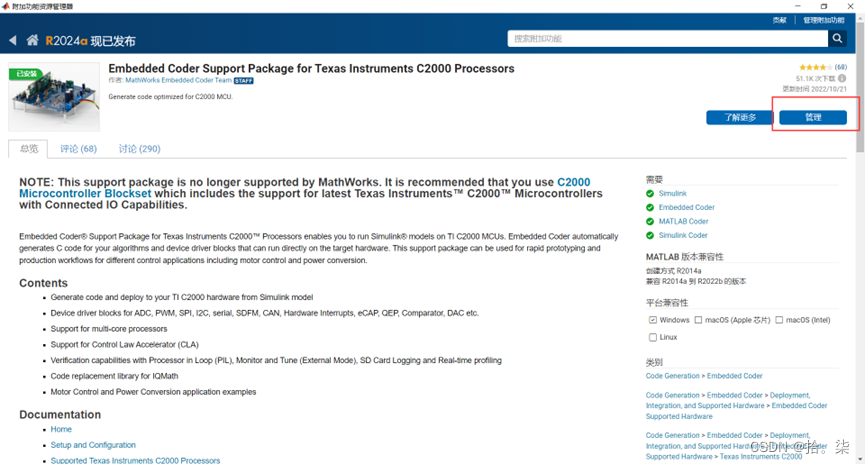Click the 搜索附加功能 search field
865x464 pixels.
(x=668, y=38)
